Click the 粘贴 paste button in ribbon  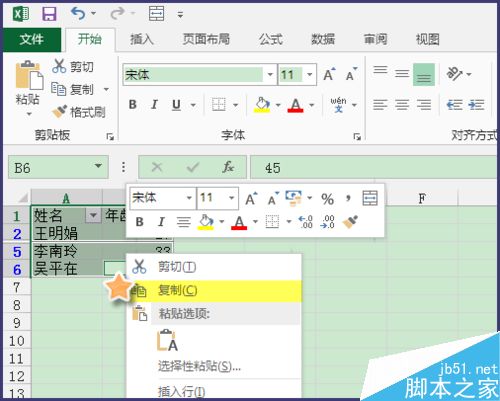(x=28, y=87)
